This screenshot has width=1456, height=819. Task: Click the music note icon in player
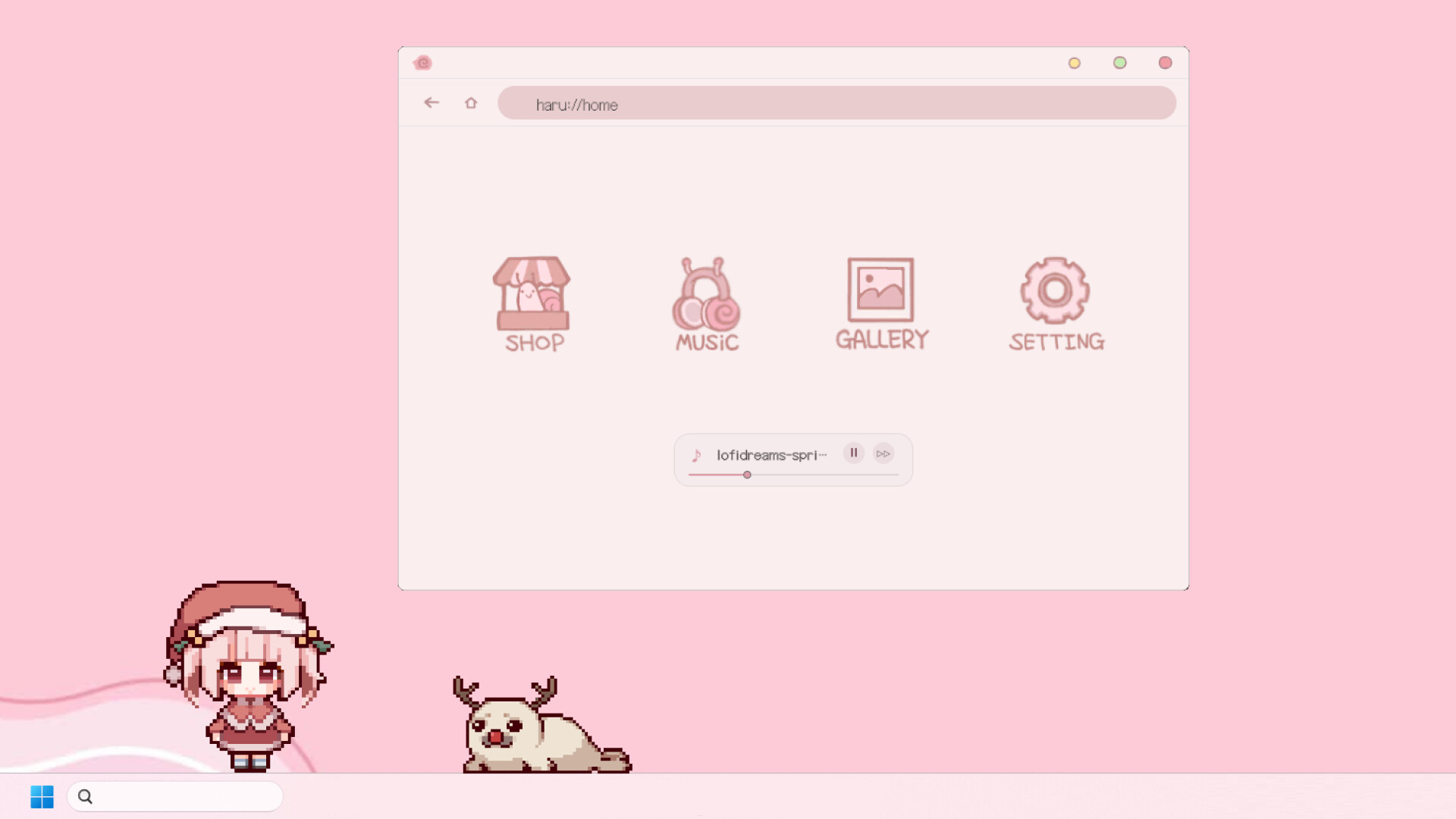[696, 455]
